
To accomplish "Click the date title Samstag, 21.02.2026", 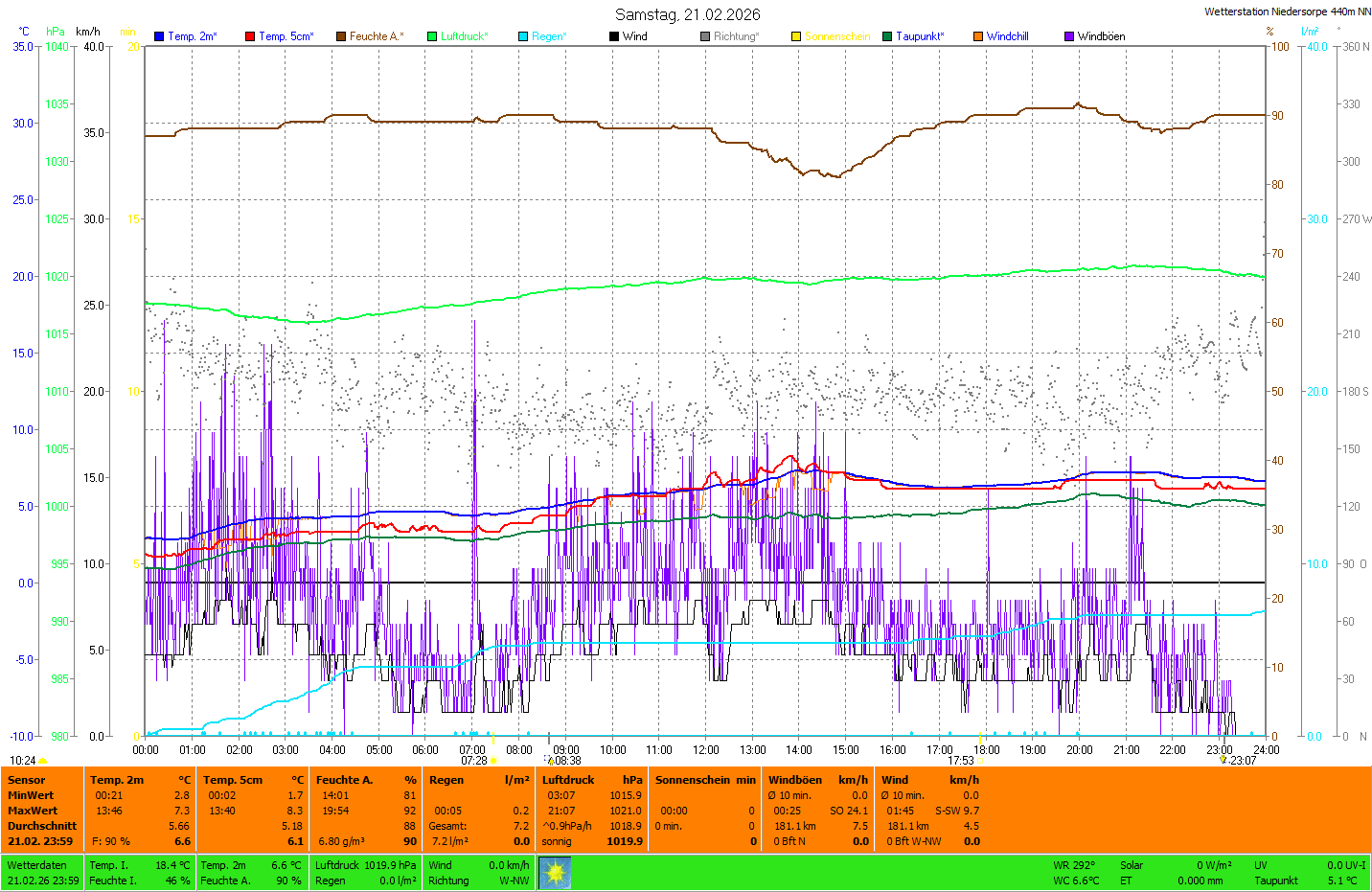I will 687,14.
